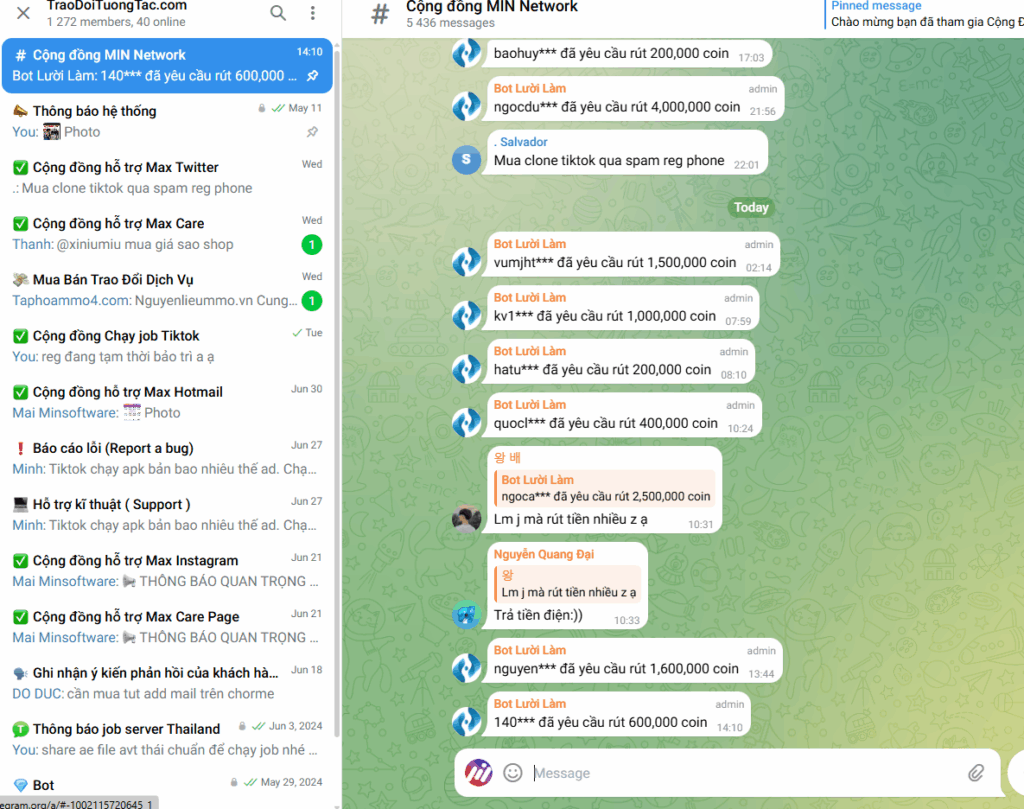Click the lock icon on Thông báo hệ thống topic
Image resolution: width=1024 pixels, height=809 pixels.
click(x=262, y=108)
